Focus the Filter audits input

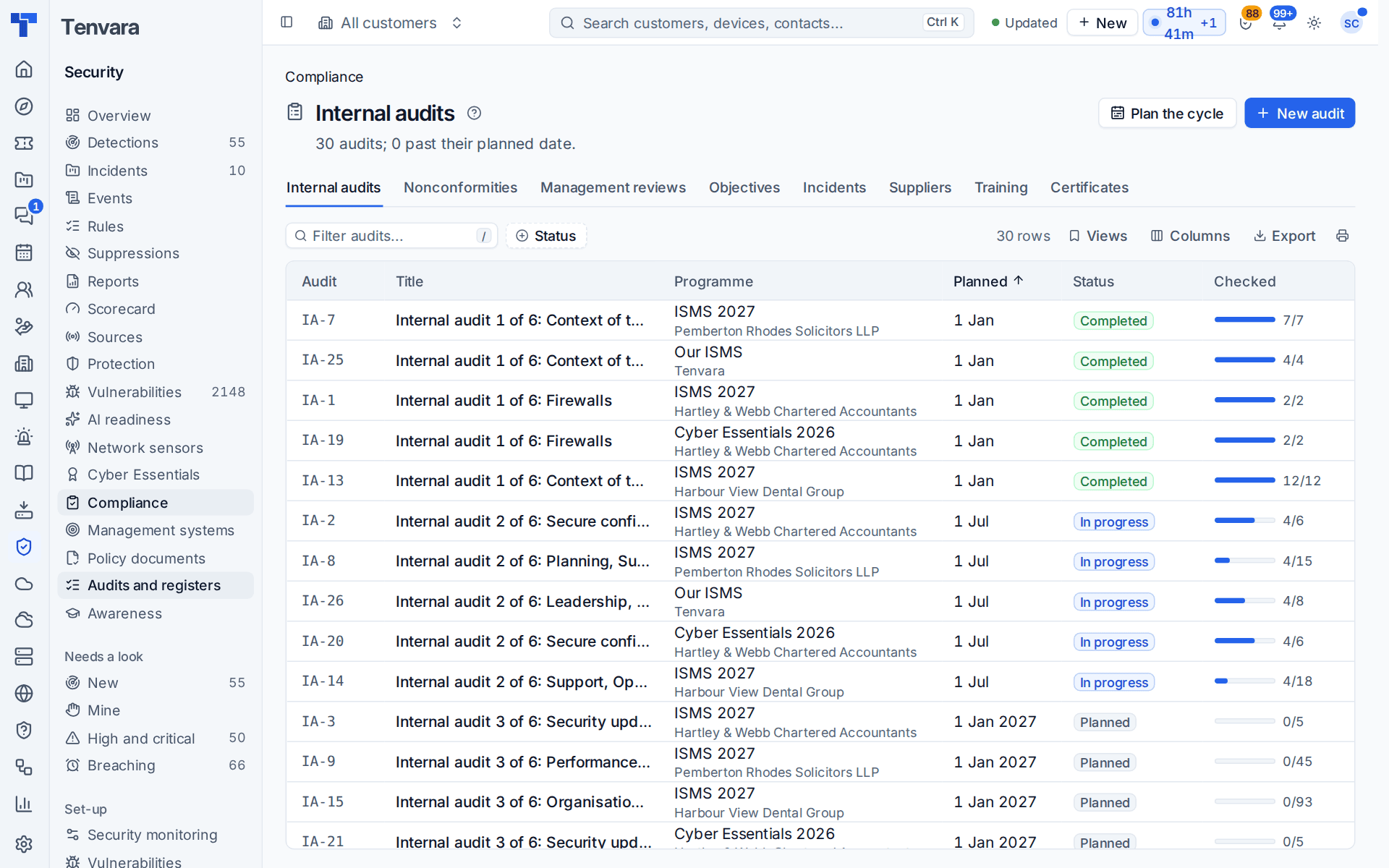391,236
